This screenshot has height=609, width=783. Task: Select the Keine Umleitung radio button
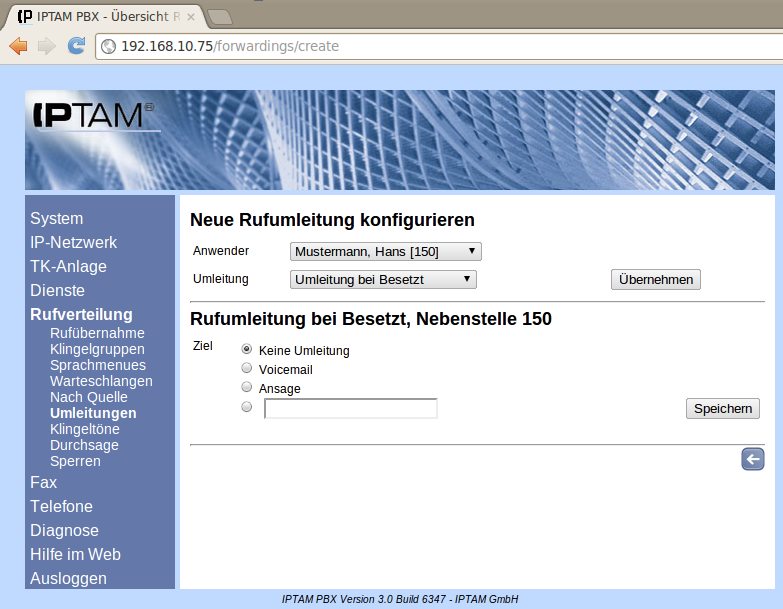click(246, 350)
